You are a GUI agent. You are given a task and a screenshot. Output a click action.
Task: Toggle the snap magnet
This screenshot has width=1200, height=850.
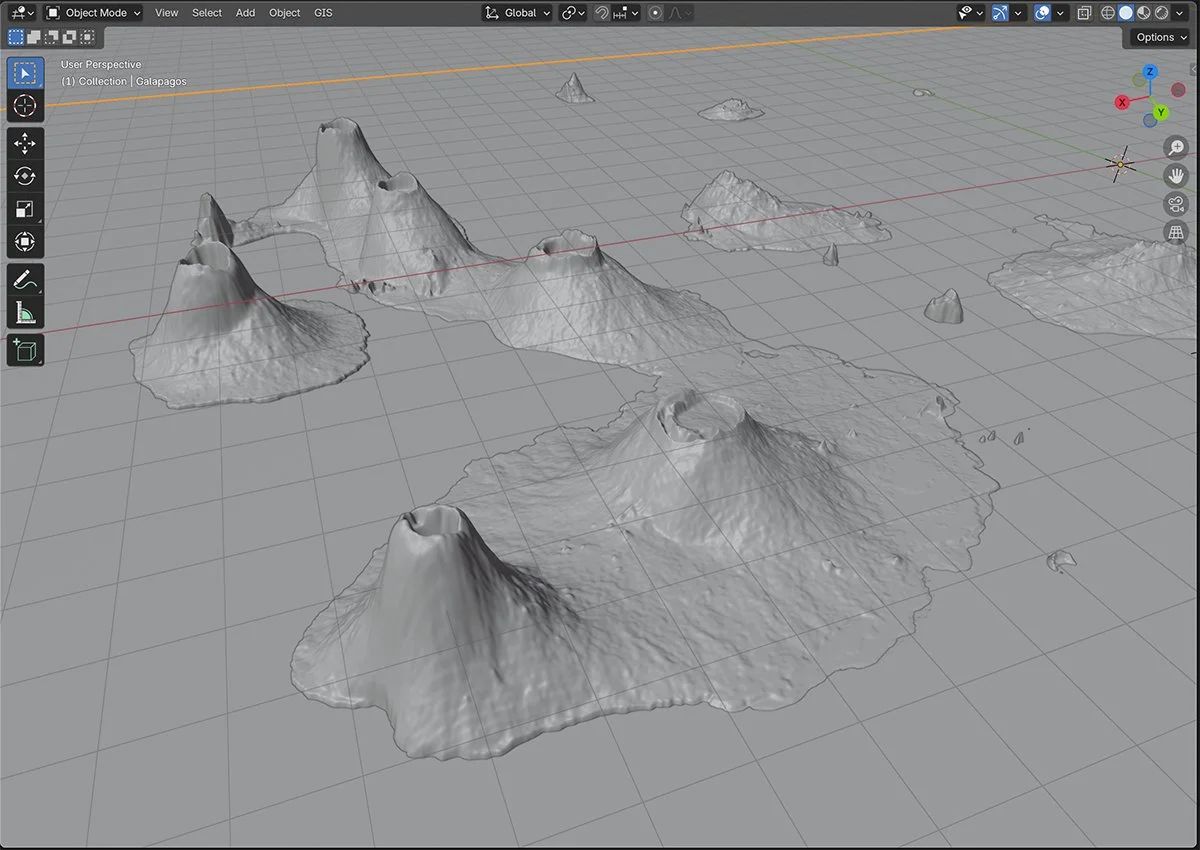tap(601, 13)
